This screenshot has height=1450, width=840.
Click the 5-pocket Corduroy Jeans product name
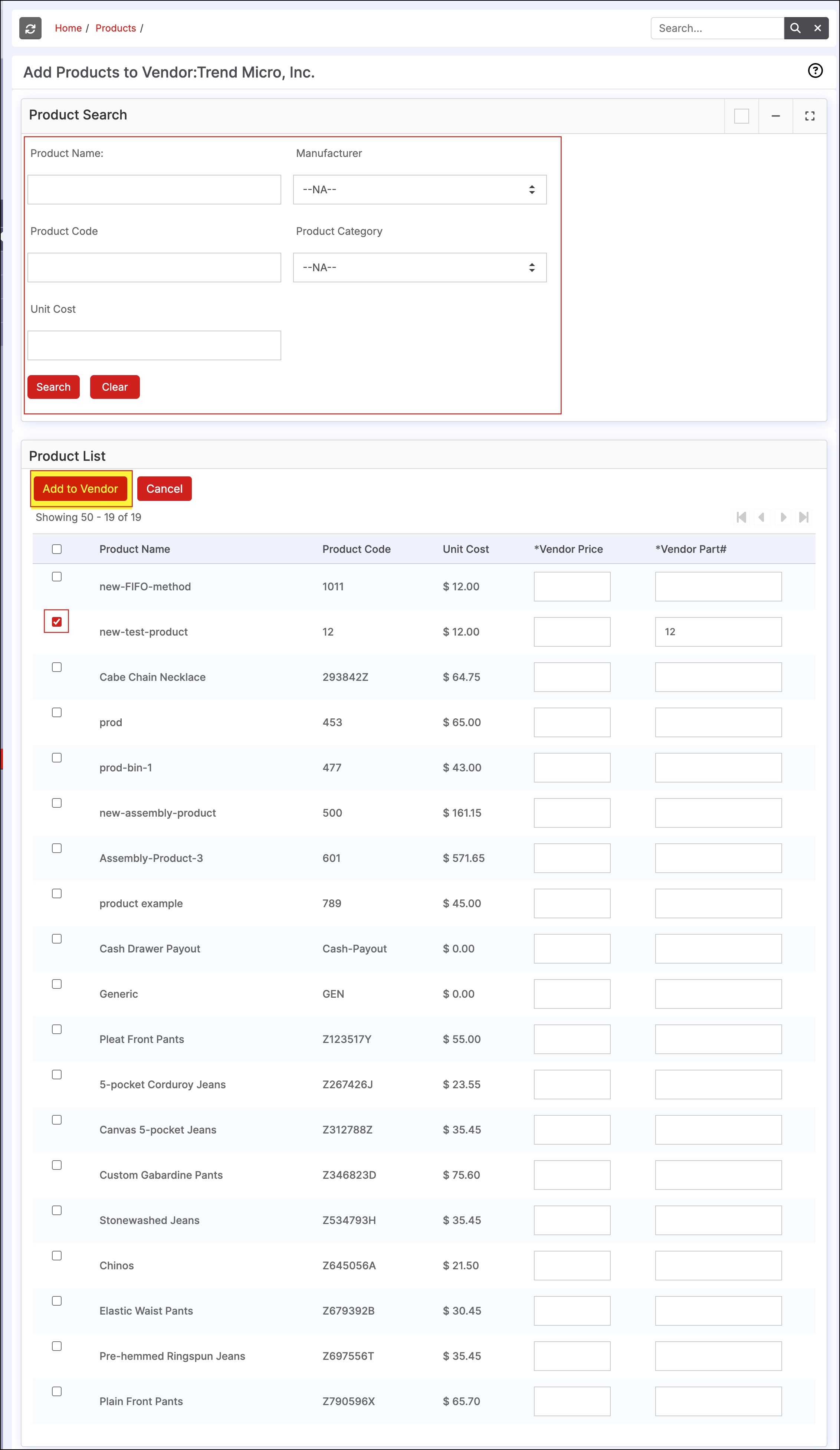point(162,1085)
